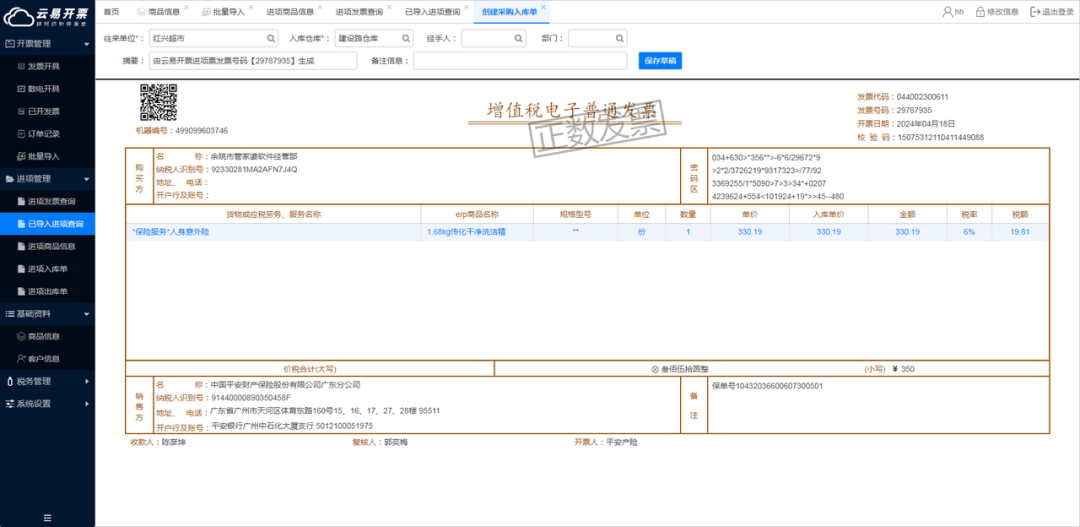Switch to the 进项发票查询 tab

(x=359, y=12)
